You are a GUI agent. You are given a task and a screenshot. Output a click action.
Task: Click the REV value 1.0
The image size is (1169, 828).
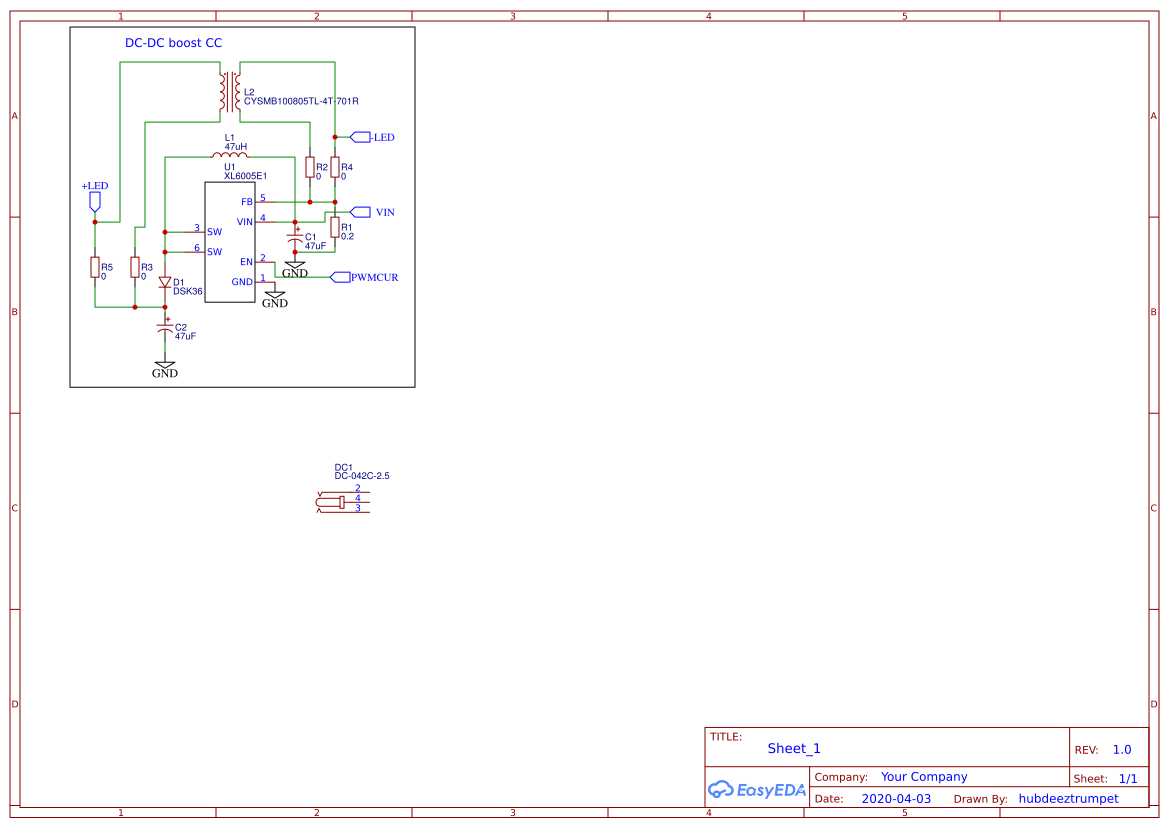(1122, 749)
